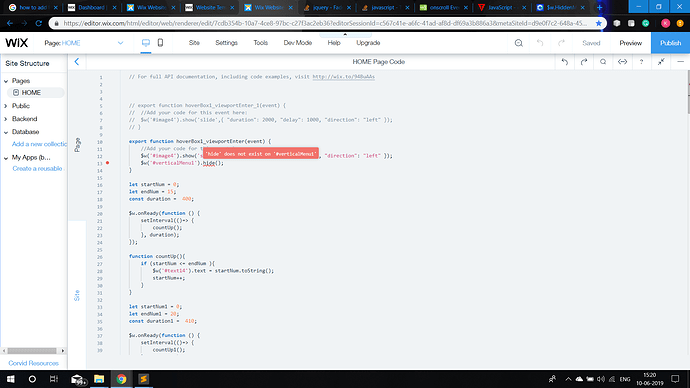The height and width of the screenshot is (388, 690).
Task: Switch to the Dashboard browser tab
Action: point(91,7)
